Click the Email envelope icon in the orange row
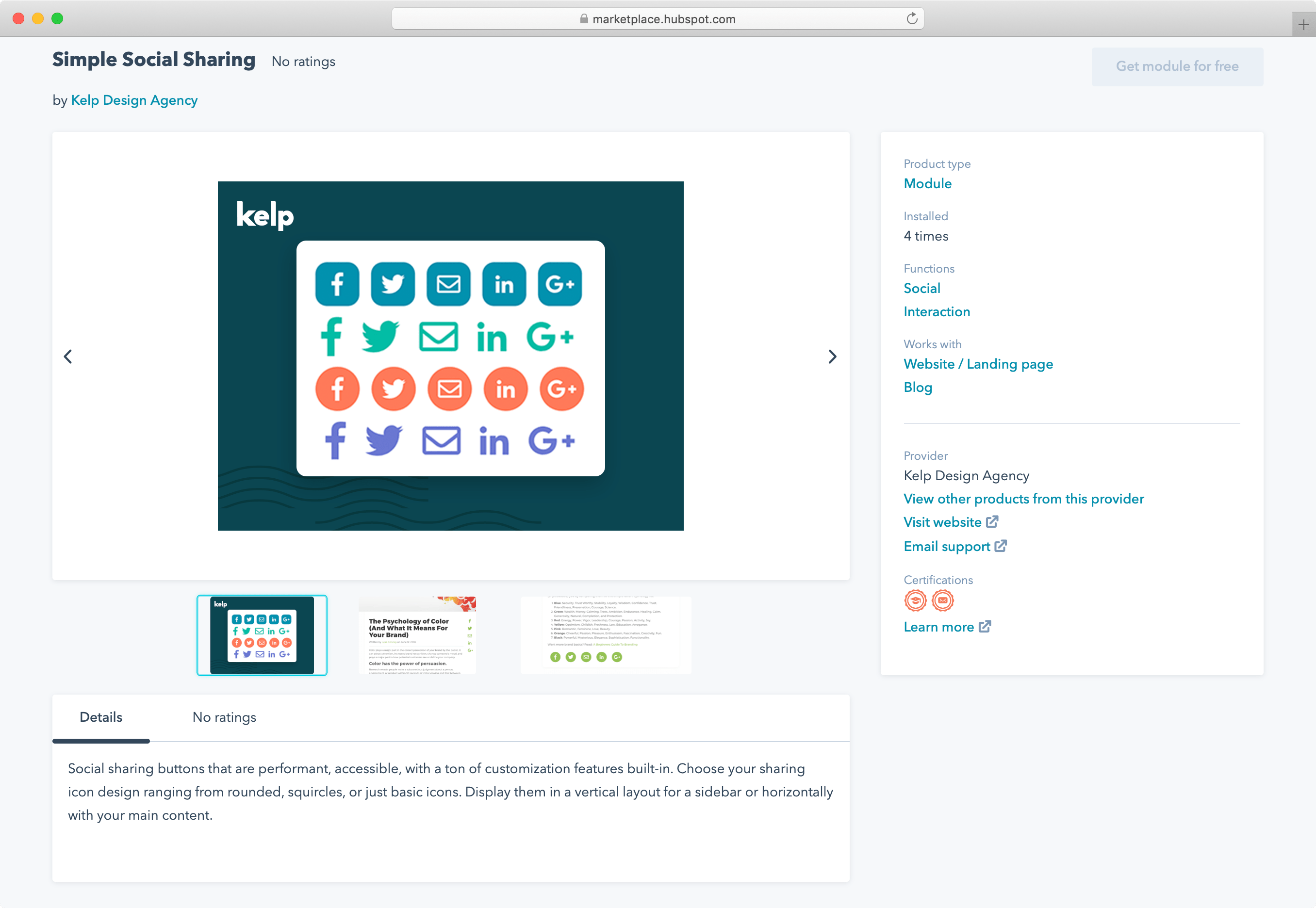Screen dimensions: 1316x908 click(x=449, y=388)
